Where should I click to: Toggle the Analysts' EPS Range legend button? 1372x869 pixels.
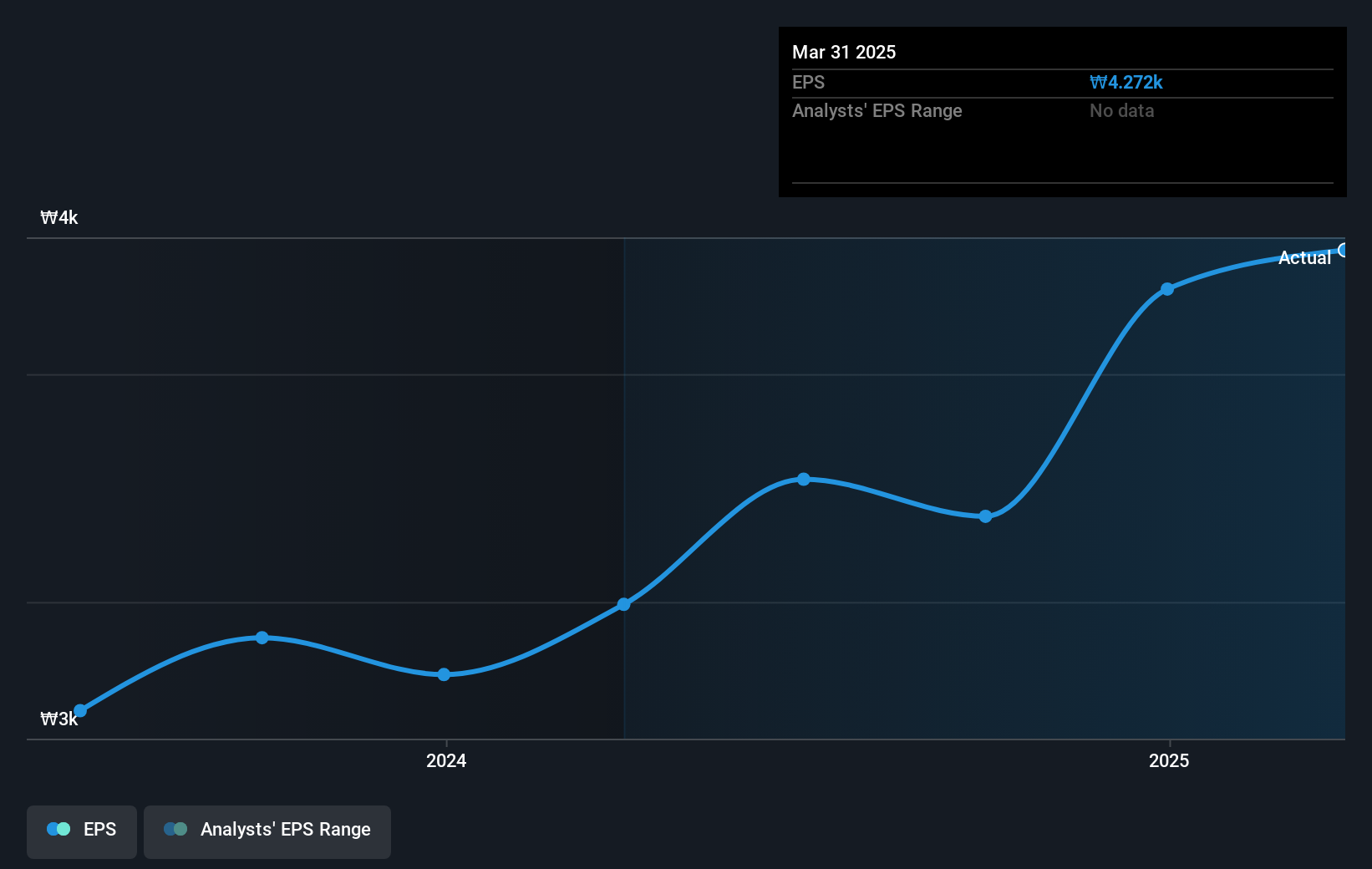(x=267, y=831)
